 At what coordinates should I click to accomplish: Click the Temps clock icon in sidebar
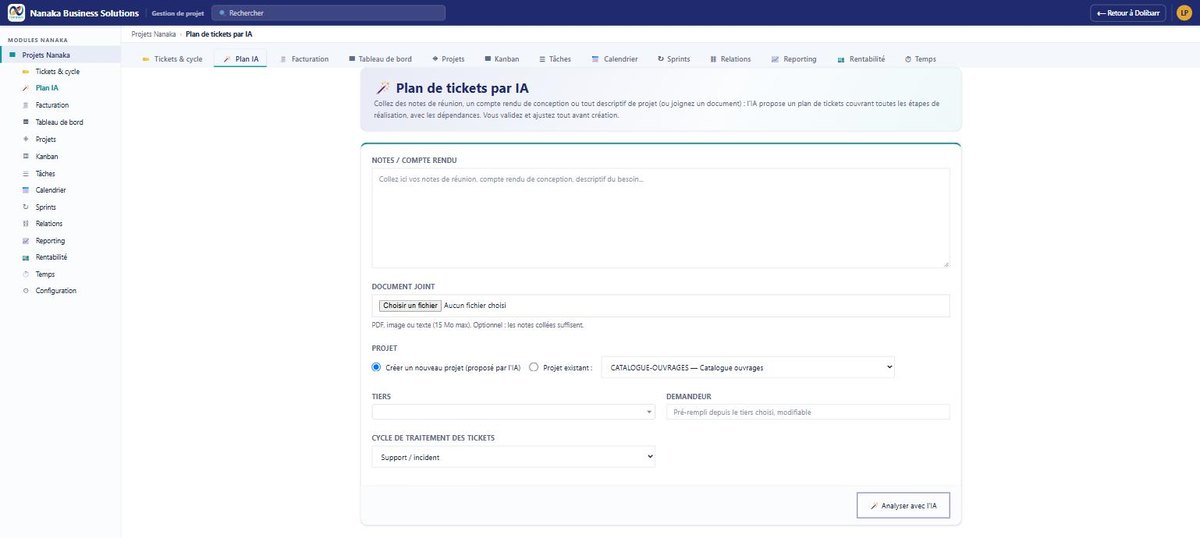click(26, 274)
